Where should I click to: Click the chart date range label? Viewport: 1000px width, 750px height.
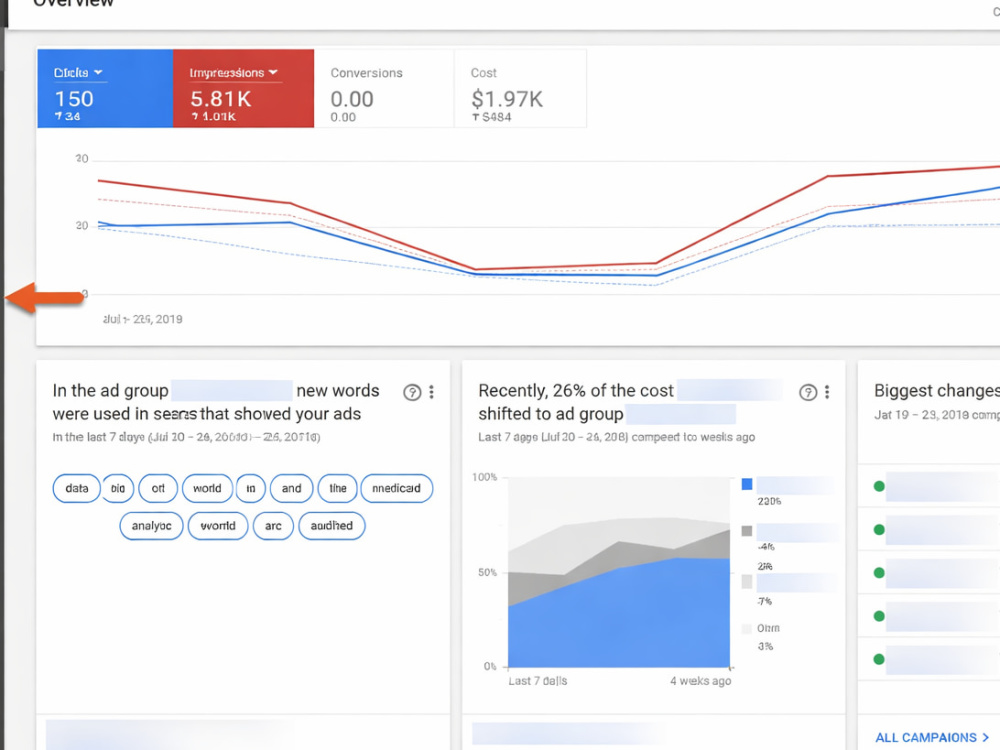click(x=143, y=319)
